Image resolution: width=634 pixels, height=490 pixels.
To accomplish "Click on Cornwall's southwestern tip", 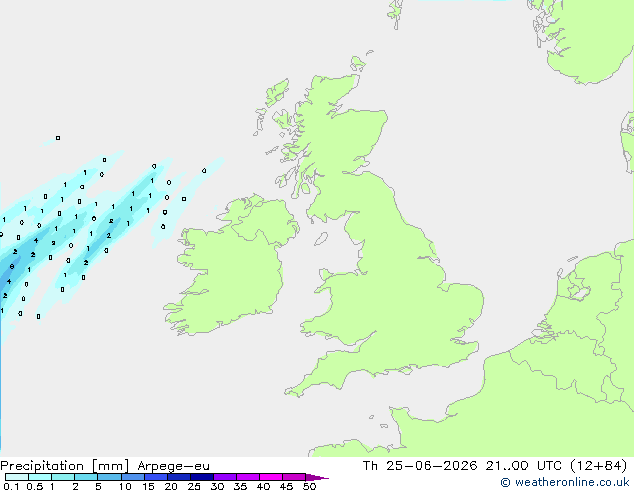I will tap(292, 391).
